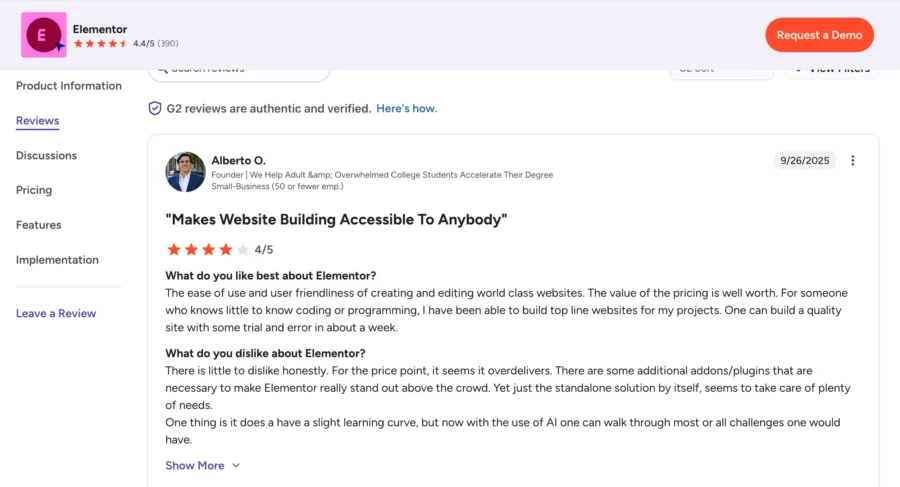Click the Elementor logo icon
This screenshot has width=900, height=487.
pos(44,35)
